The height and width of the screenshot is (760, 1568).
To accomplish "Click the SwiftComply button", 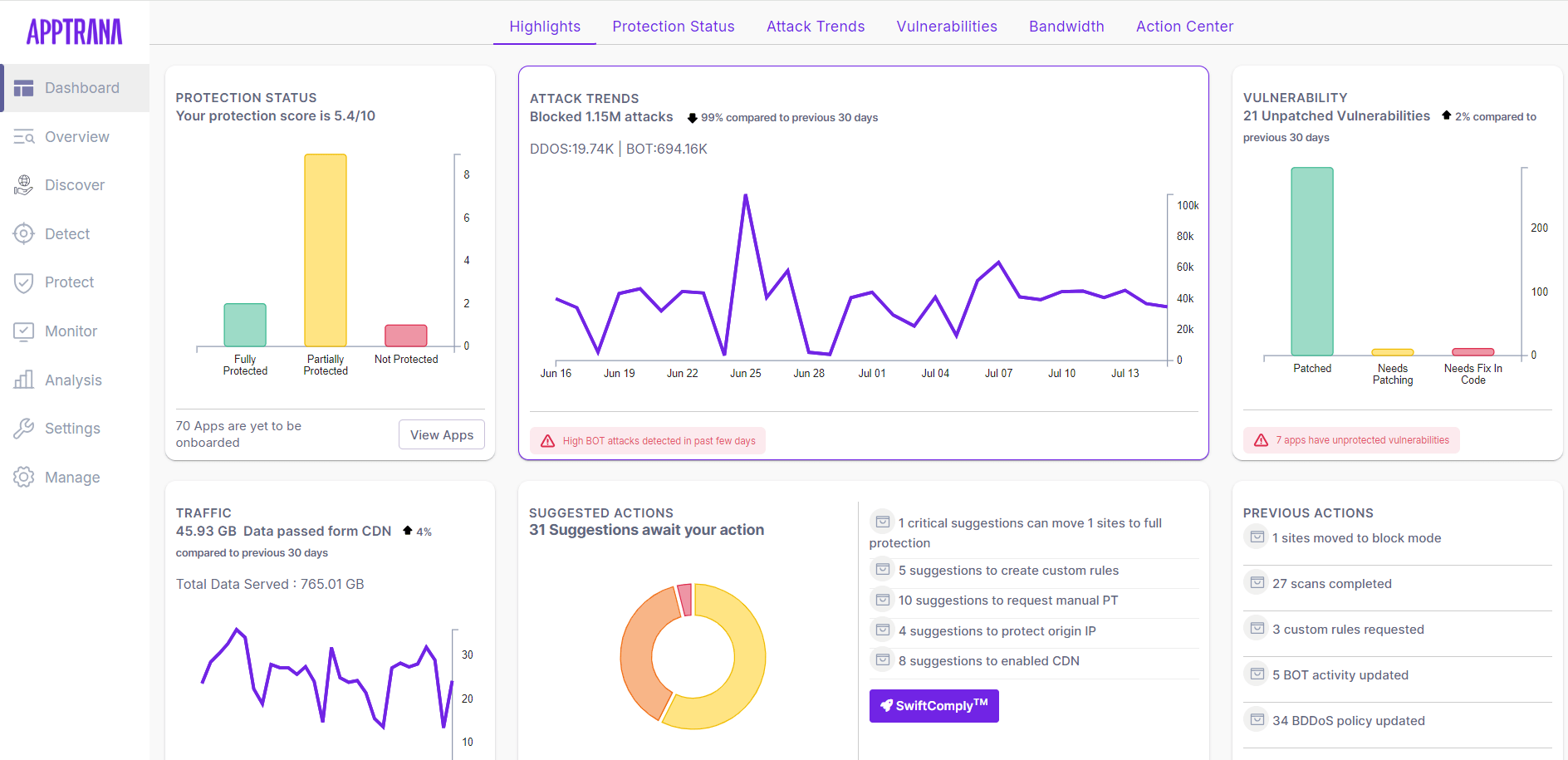I will coord(933,705).
